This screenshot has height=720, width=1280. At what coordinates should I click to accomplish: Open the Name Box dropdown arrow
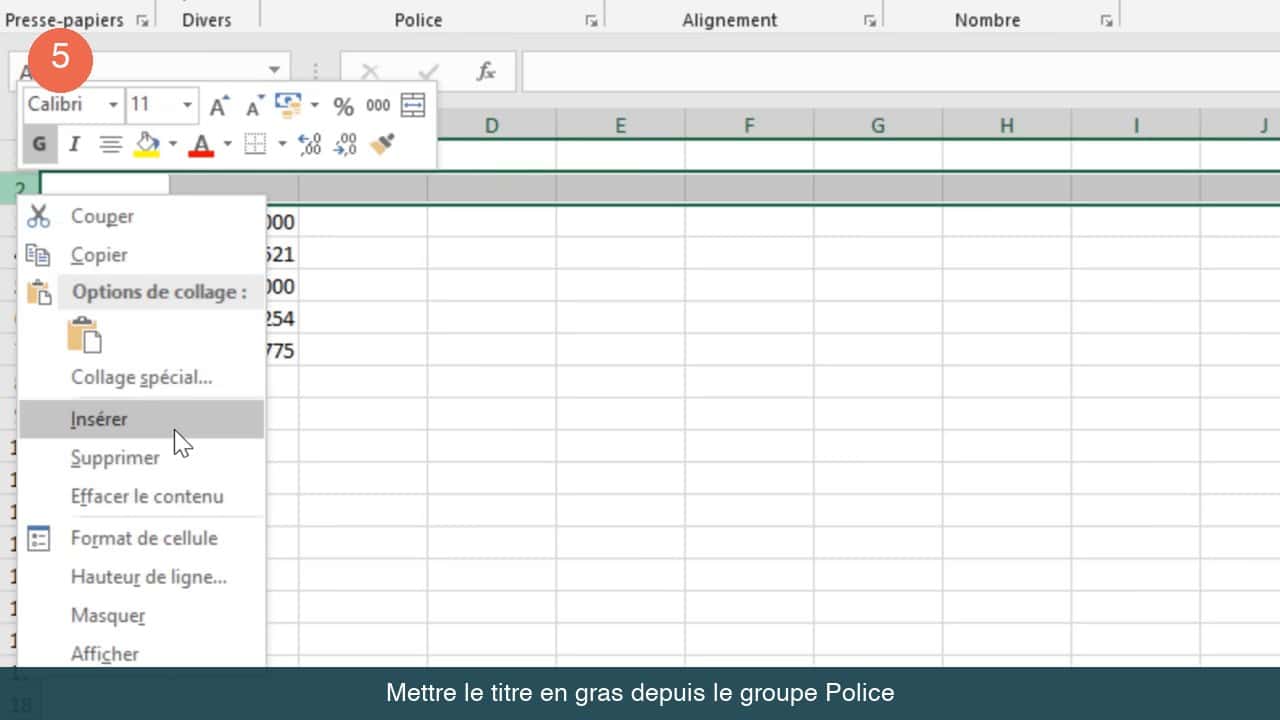pos(274,70)
